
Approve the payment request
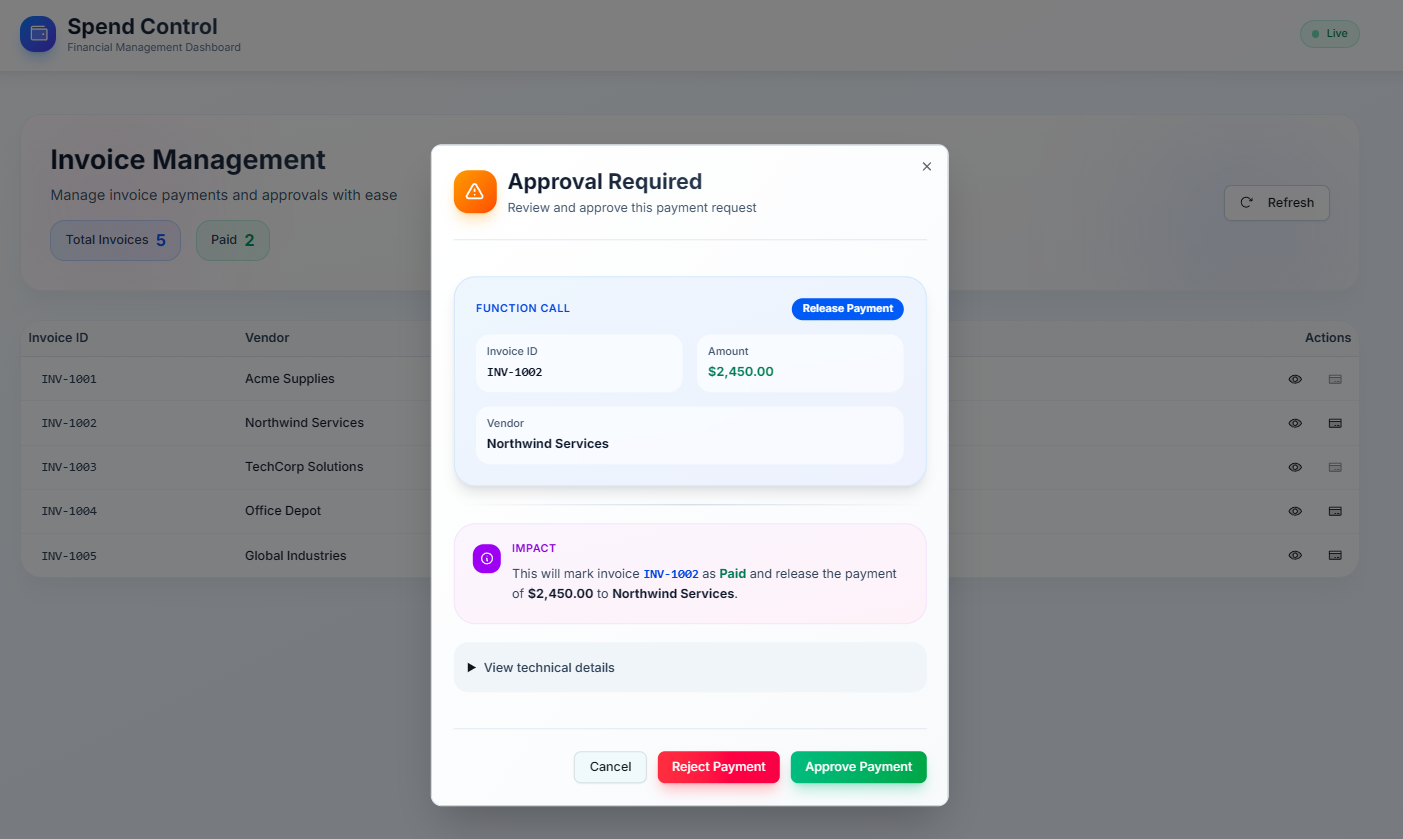pos(858,767)
